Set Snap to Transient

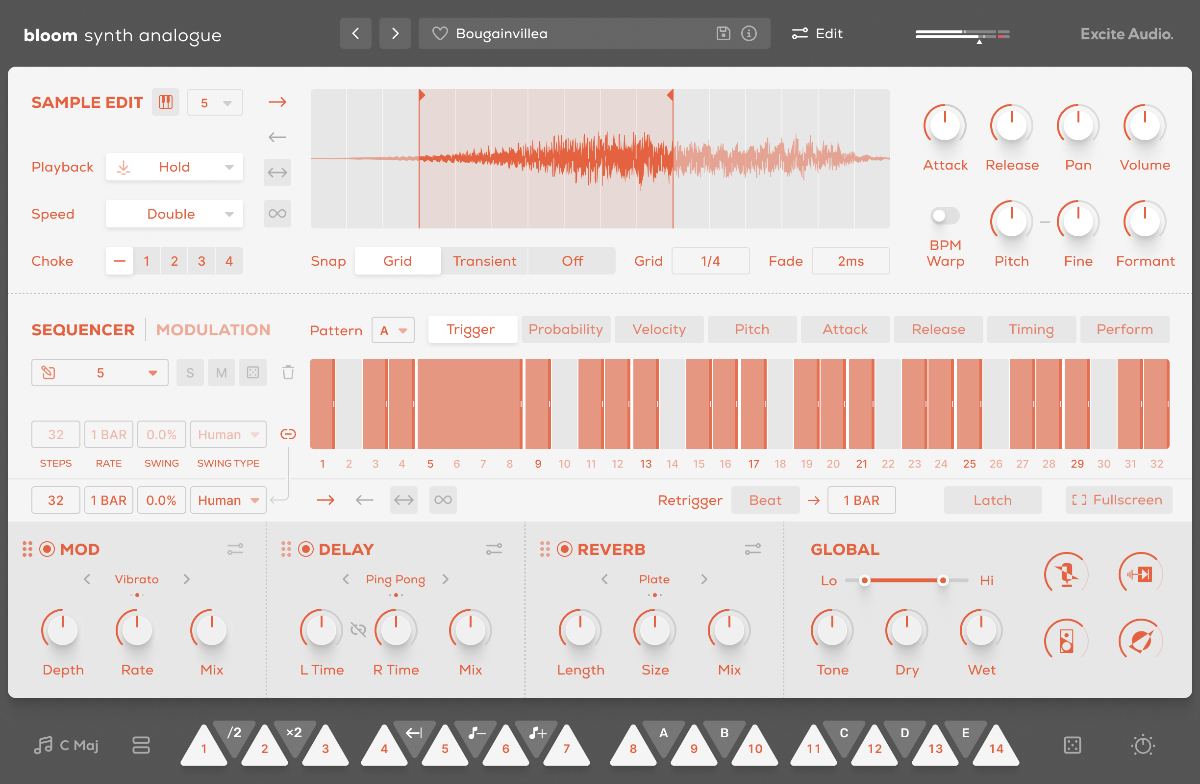(484, 261)
